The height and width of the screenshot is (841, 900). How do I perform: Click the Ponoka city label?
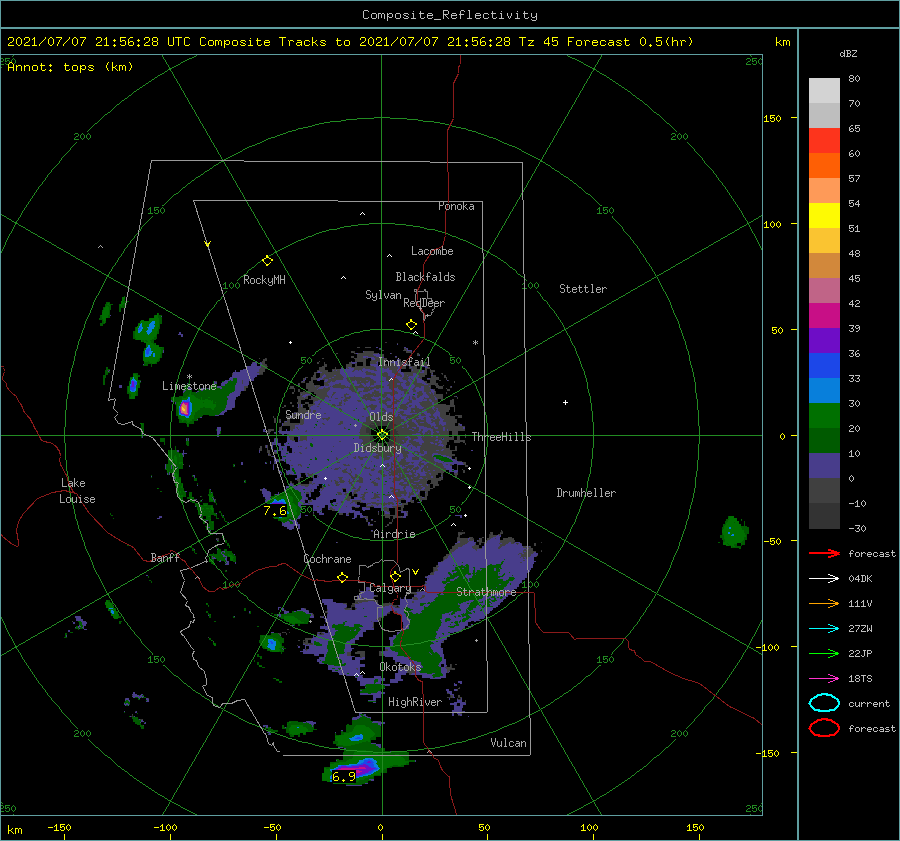[x=456, y=206]
